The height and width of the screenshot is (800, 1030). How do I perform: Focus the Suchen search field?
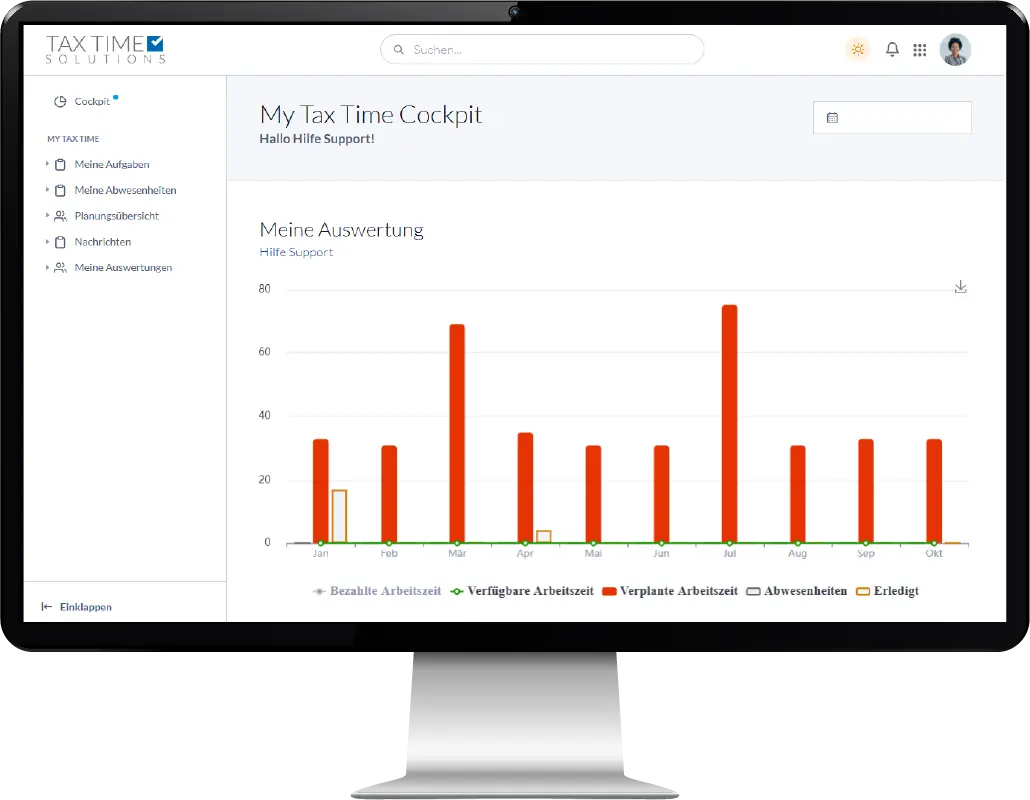click(542, 49)
